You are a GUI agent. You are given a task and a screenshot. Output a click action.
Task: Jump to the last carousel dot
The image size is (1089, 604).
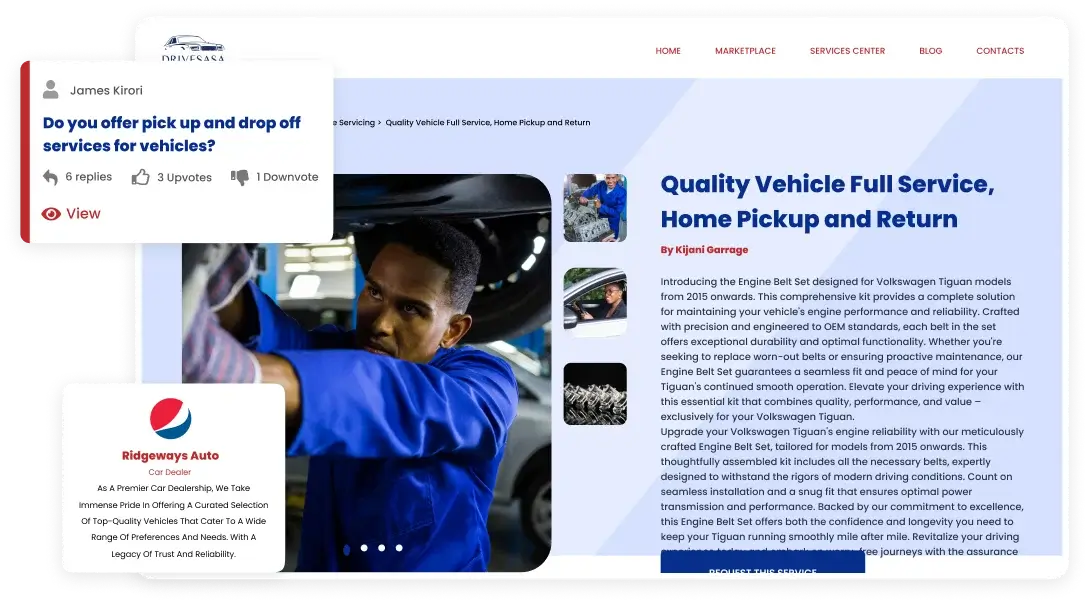click(x=399, y=548)
